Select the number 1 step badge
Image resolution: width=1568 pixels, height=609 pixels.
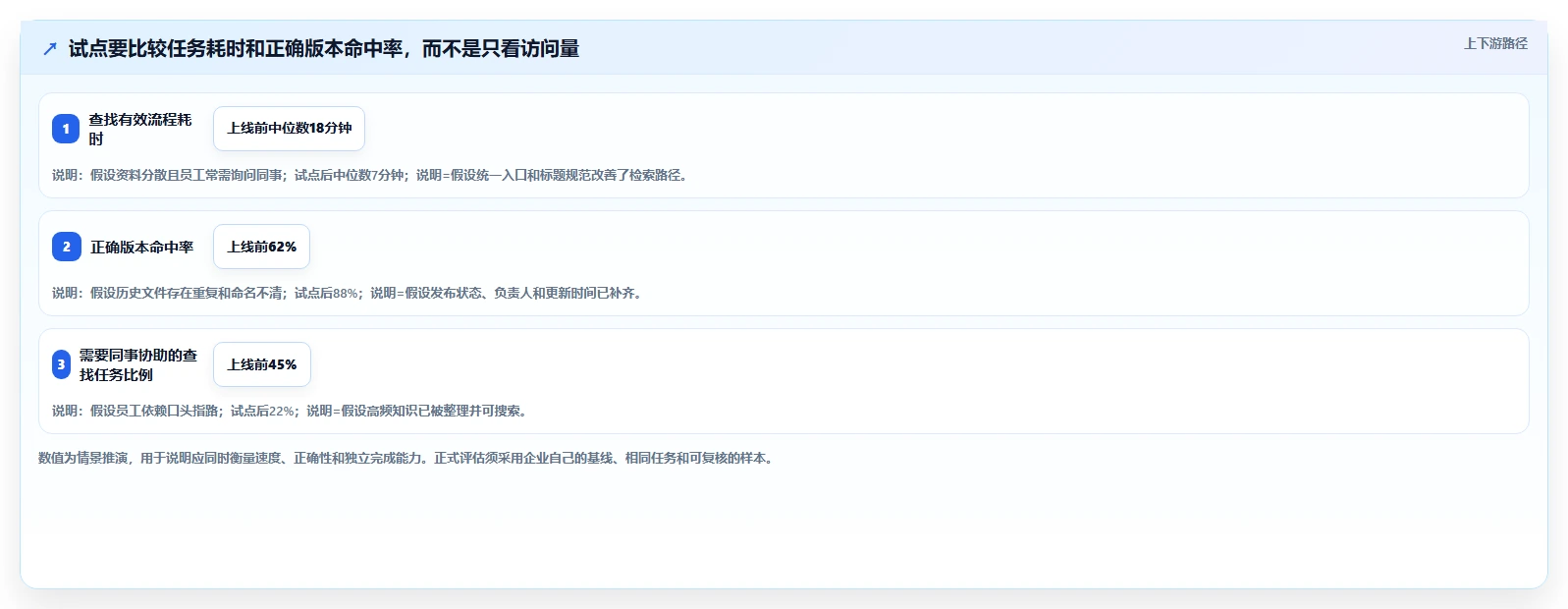(x=66, y=129)
